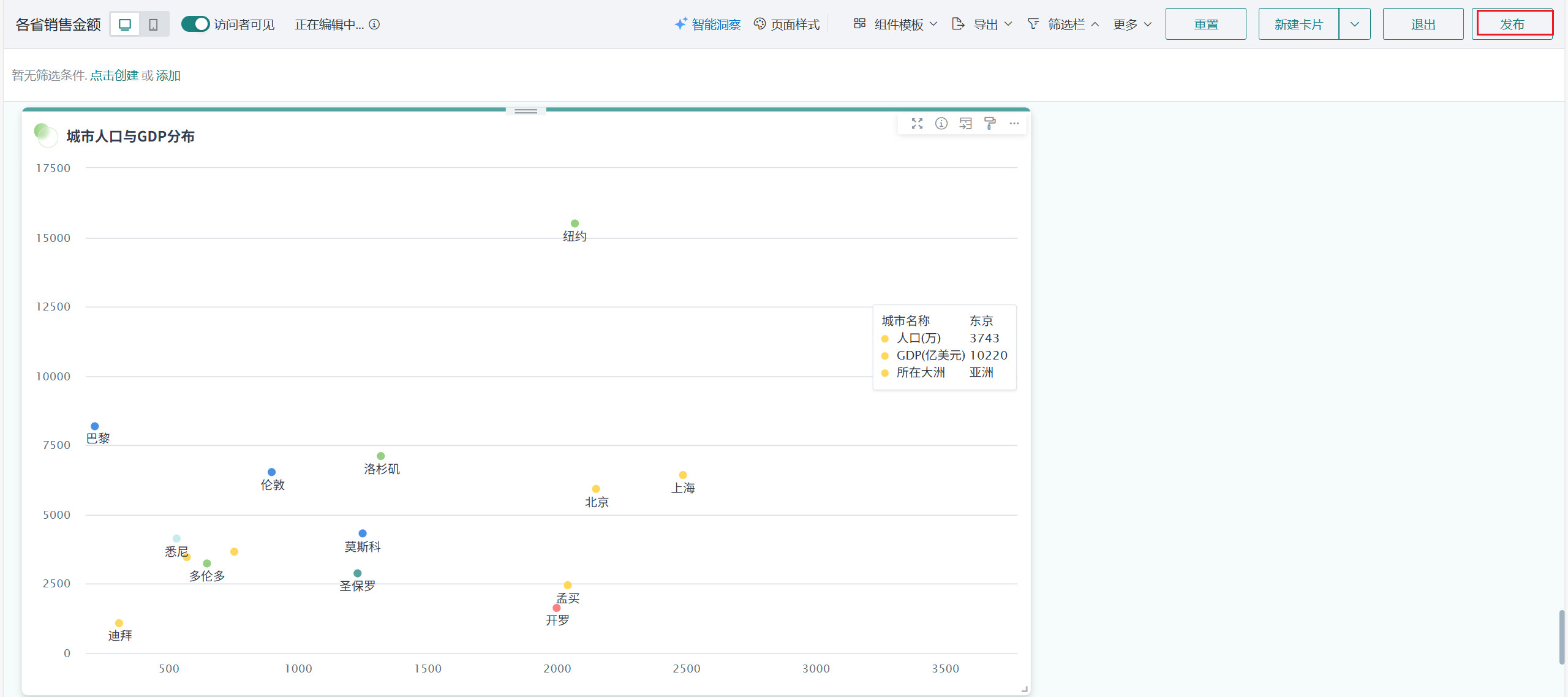Switch to desktop layout view
This screenshot has width=1568, height=697.
pyautogui.click(x=125, y=24)
